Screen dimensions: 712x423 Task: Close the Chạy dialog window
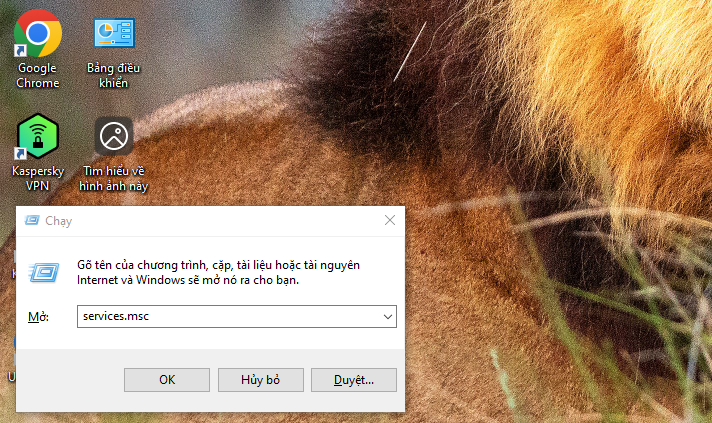[389, 220]
